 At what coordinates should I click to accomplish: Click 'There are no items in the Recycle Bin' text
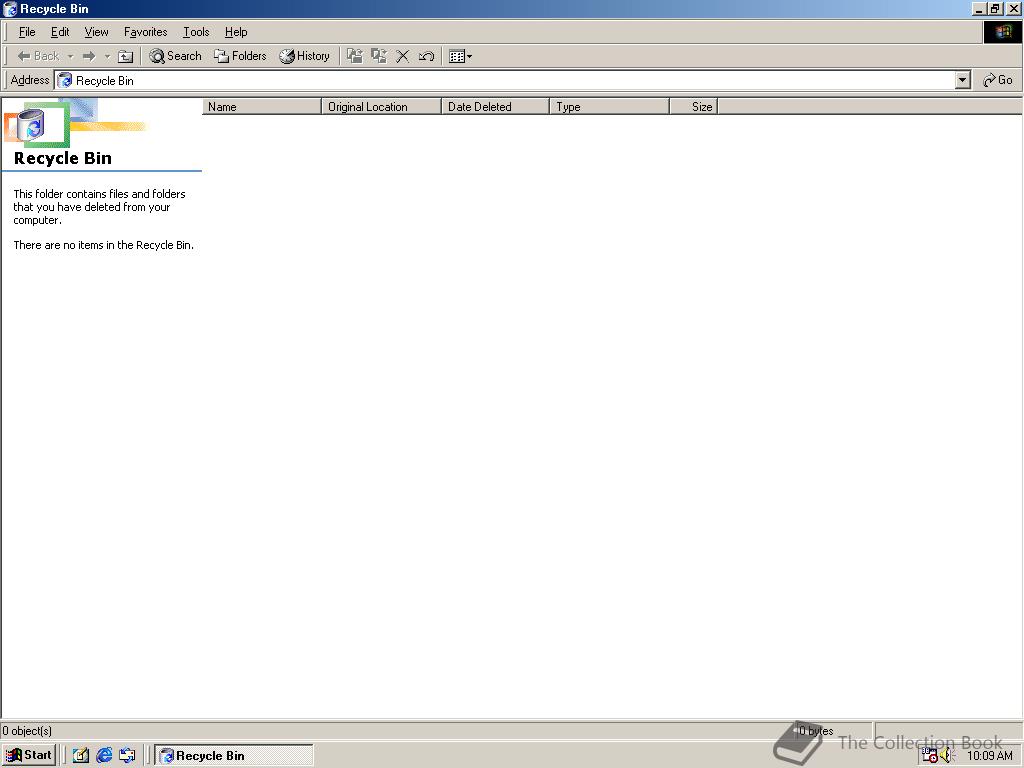pos(104,245)
